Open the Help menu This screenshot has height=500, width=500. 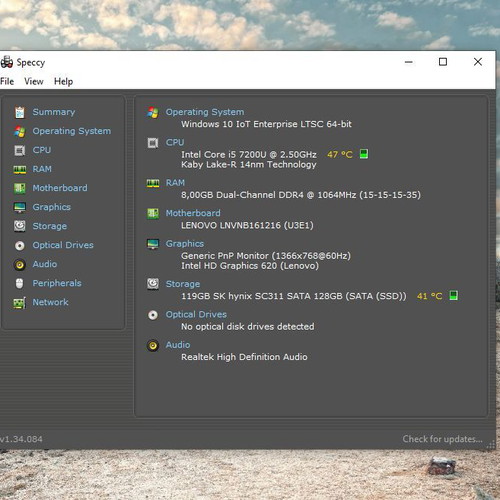63,82
